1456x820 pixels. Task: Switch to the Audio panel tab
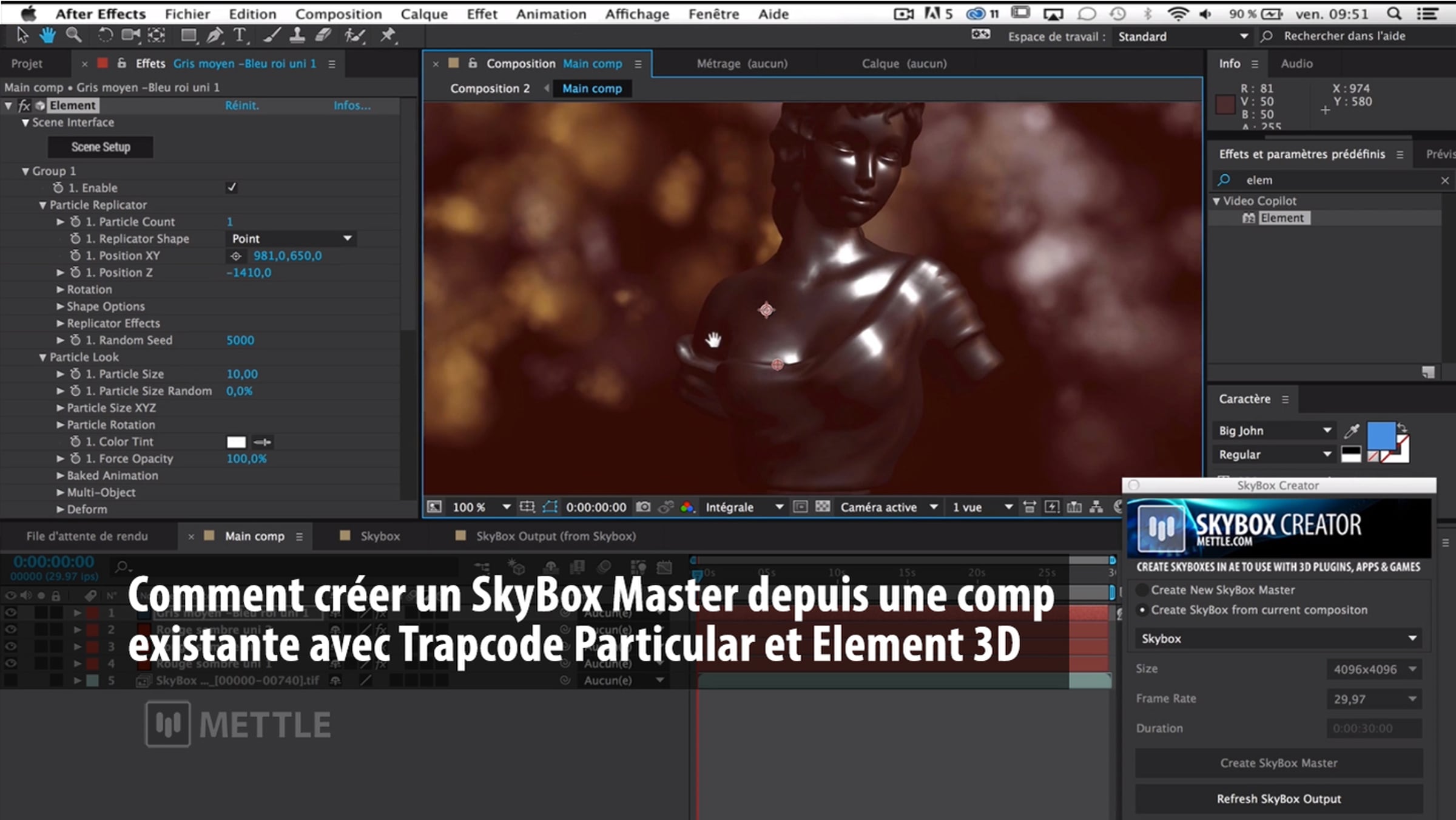click(1296, 64)
